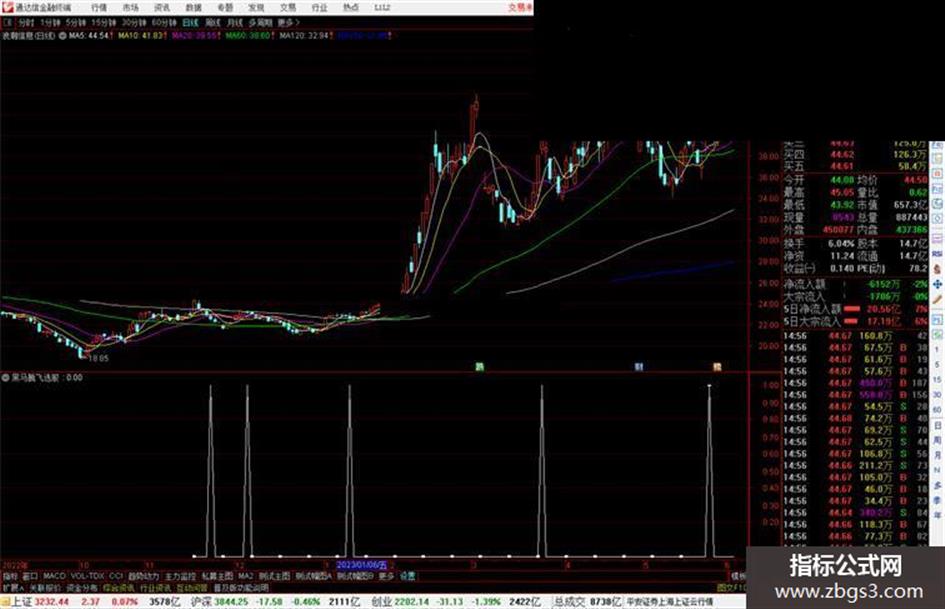Click the icon beside 黑马腾飞选股 indicator label
Viewport: 945px width, 609px height.
coord(5,378)
